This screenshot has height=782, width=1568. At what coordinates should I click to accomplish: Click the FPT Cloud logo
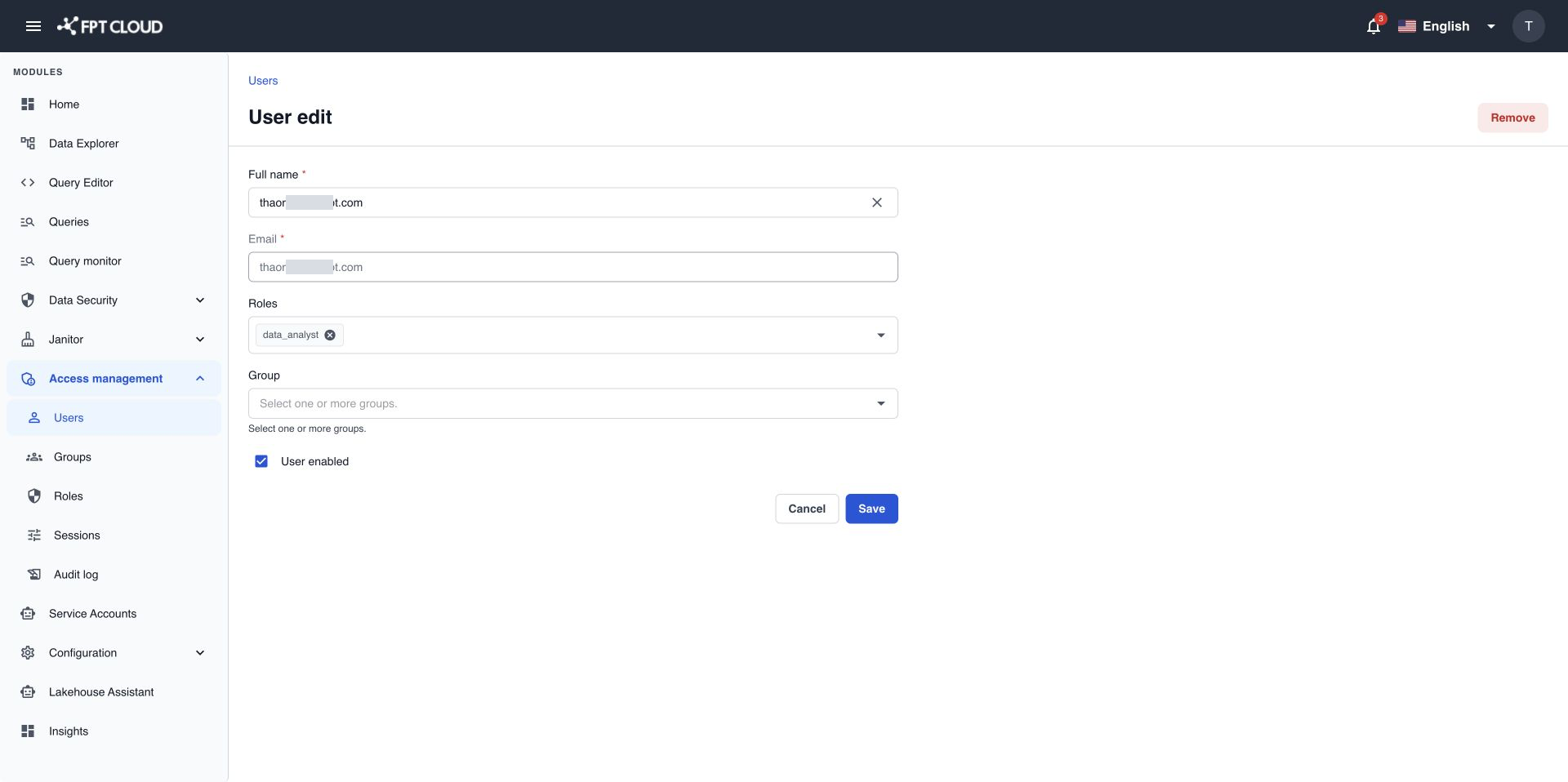[109, 26]
